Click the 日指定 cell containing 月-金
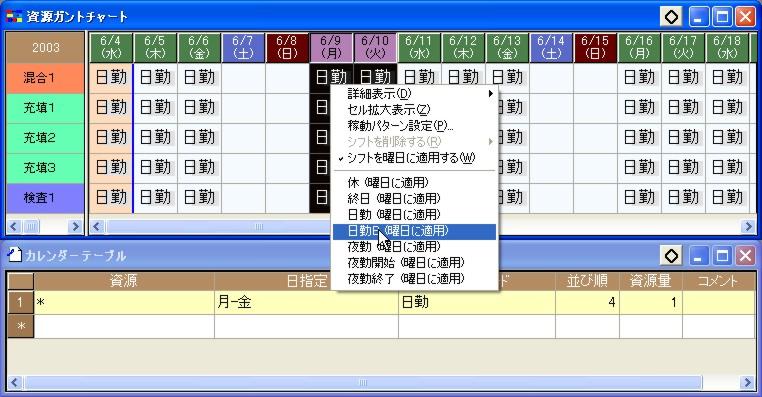This screenshot has height=397, width=762. (306, 302)
